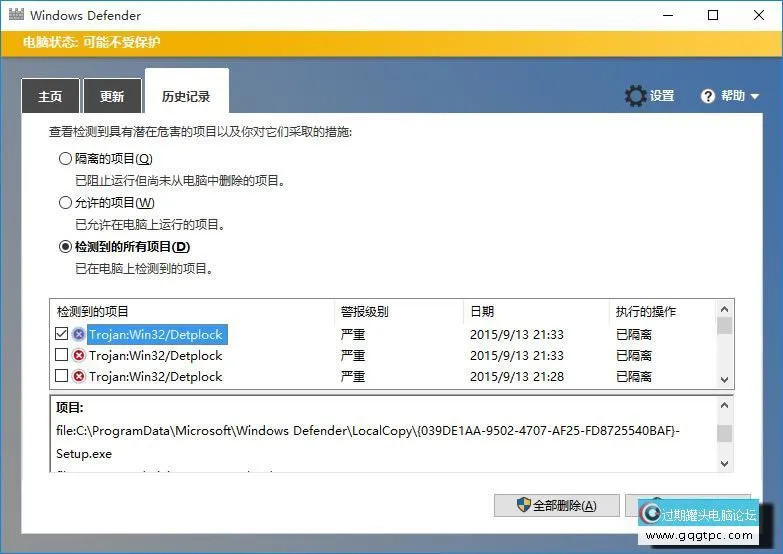Click Setup.exe text in details pane
Screen dimensions: 783x554
click(84, 454)
